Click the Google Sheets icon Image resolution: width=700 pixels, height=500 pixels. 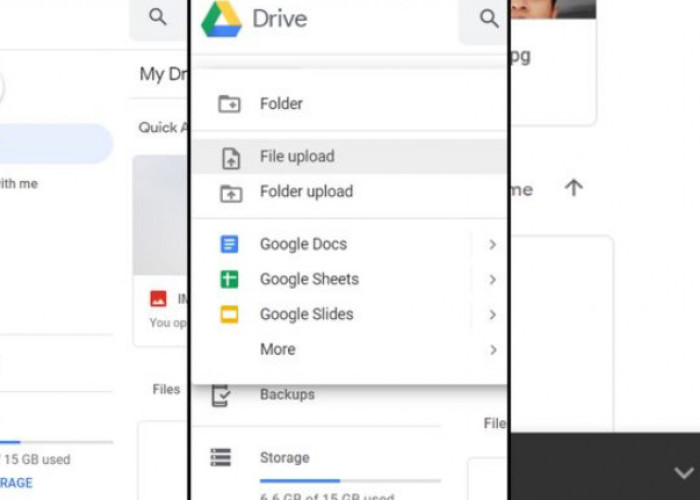(229, 279)
